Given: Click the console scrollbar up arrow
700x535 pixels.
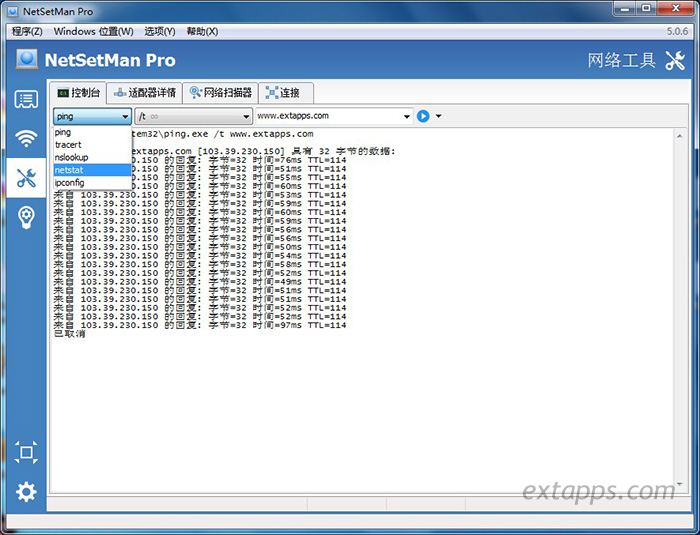Looking at the screenshot, I should coord(679,136).
